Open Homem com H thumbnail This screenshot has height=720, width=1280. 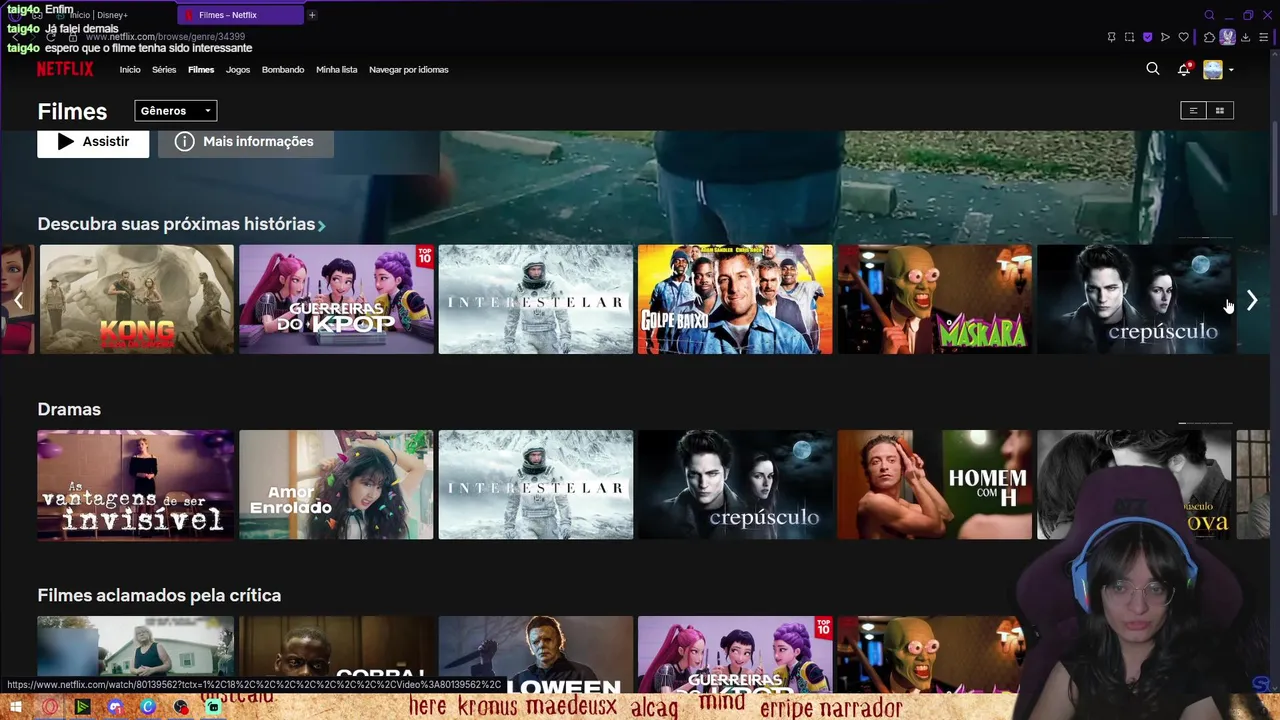934,485
